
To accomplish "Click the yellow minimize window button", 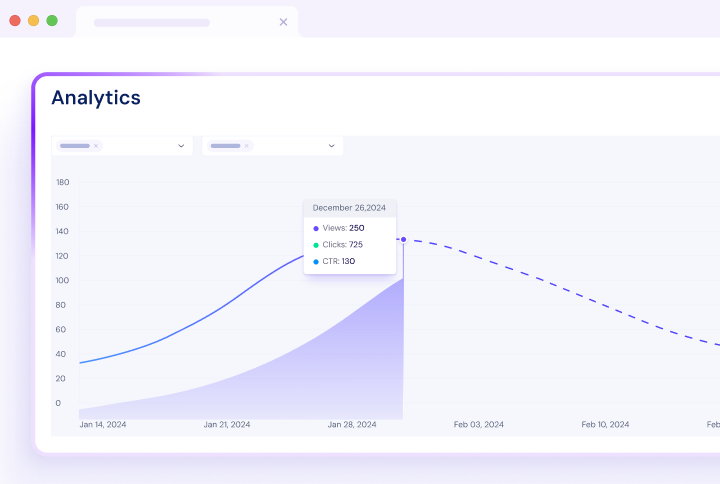I will (x=33, y=20).
